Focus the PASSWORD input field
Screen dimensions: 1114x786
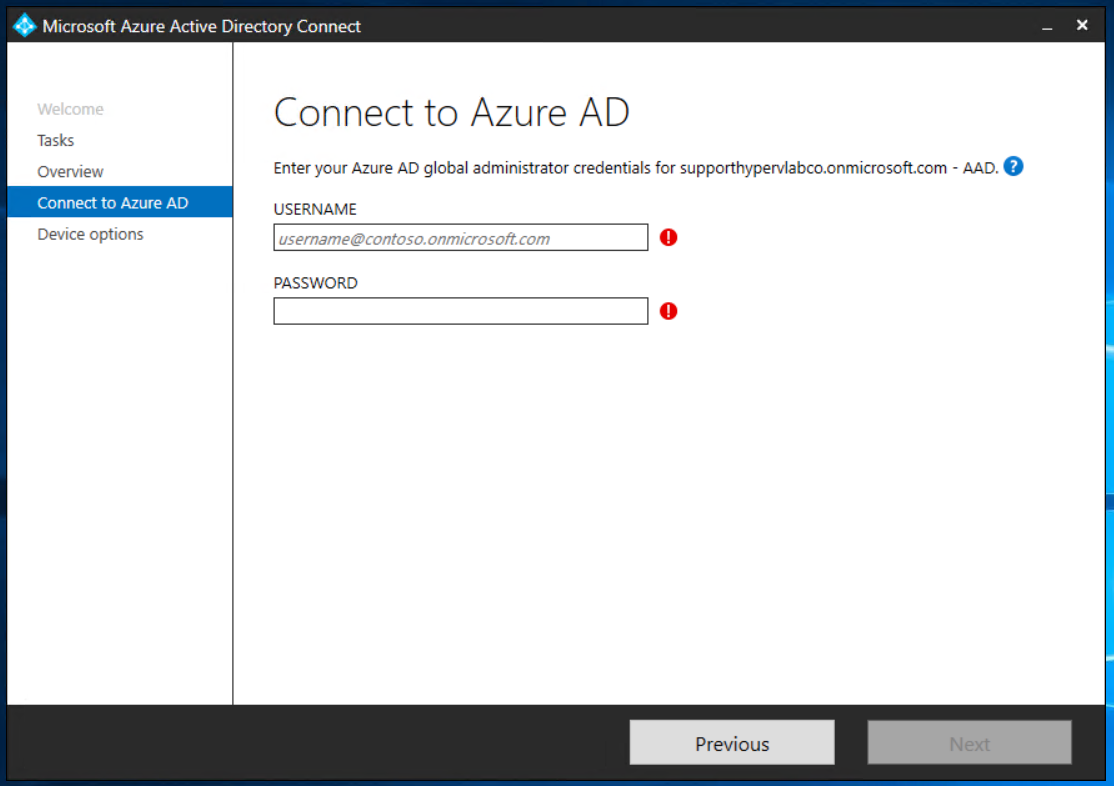pos(460,311)
